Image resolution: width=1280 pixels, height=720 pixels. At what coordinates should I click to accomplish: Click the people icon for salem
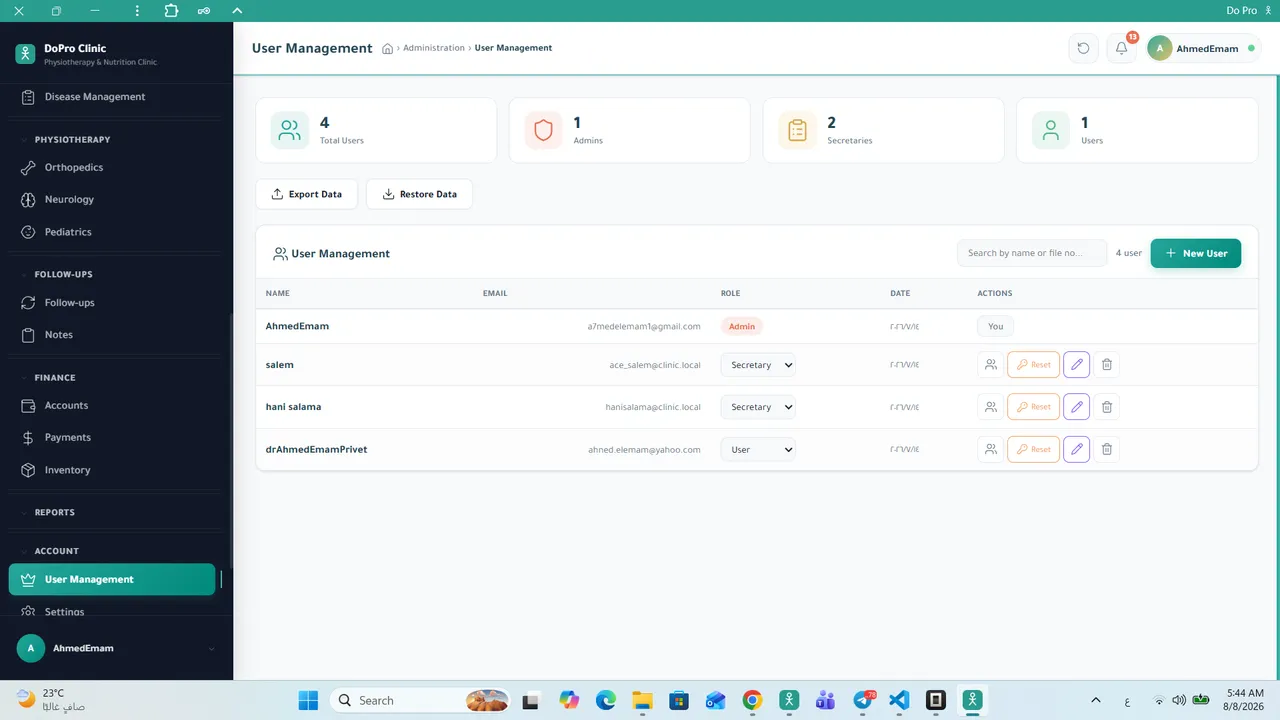point(990,365)
